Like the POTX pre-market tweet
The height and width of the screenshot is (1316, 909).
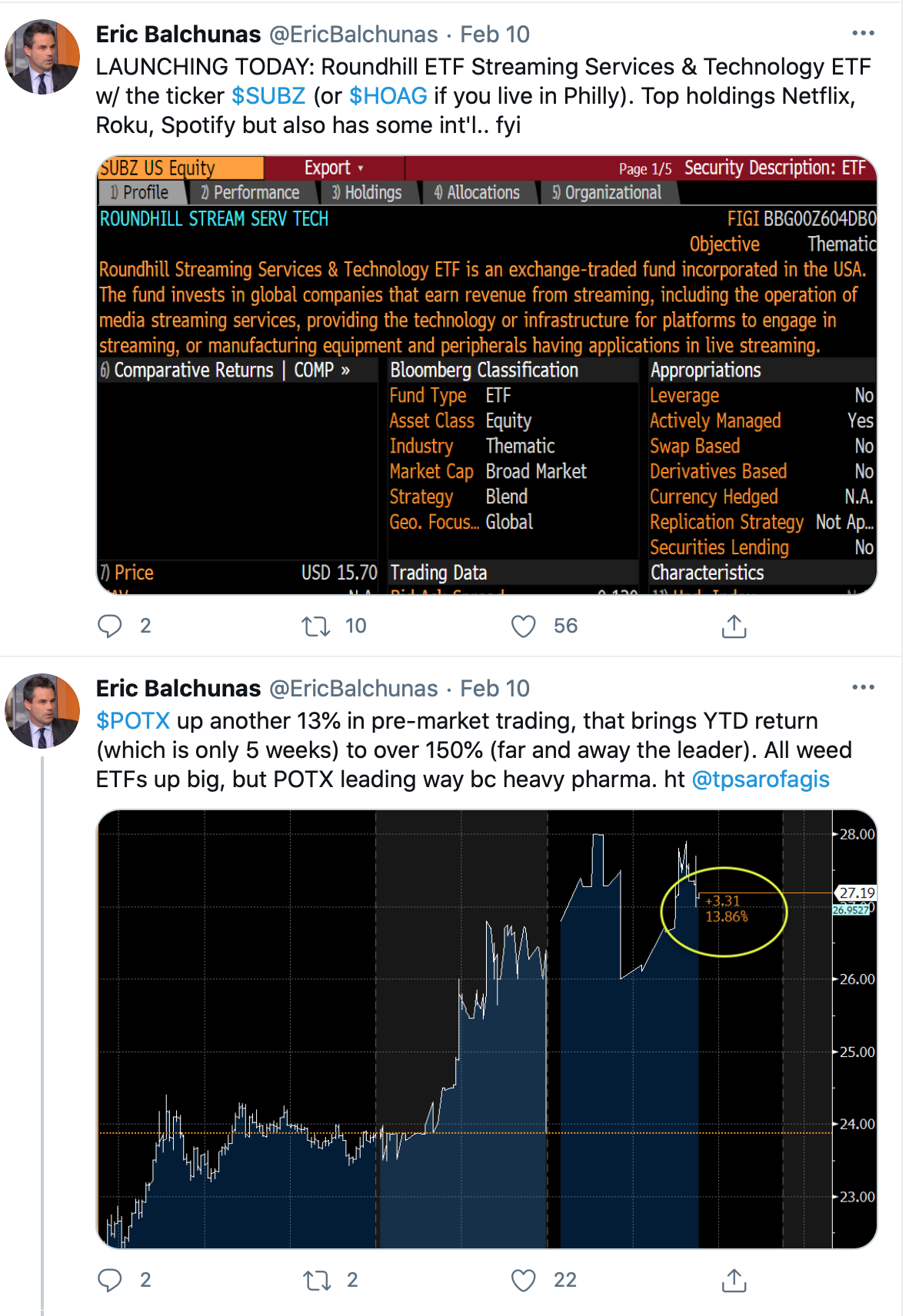tap(524, 1280)
